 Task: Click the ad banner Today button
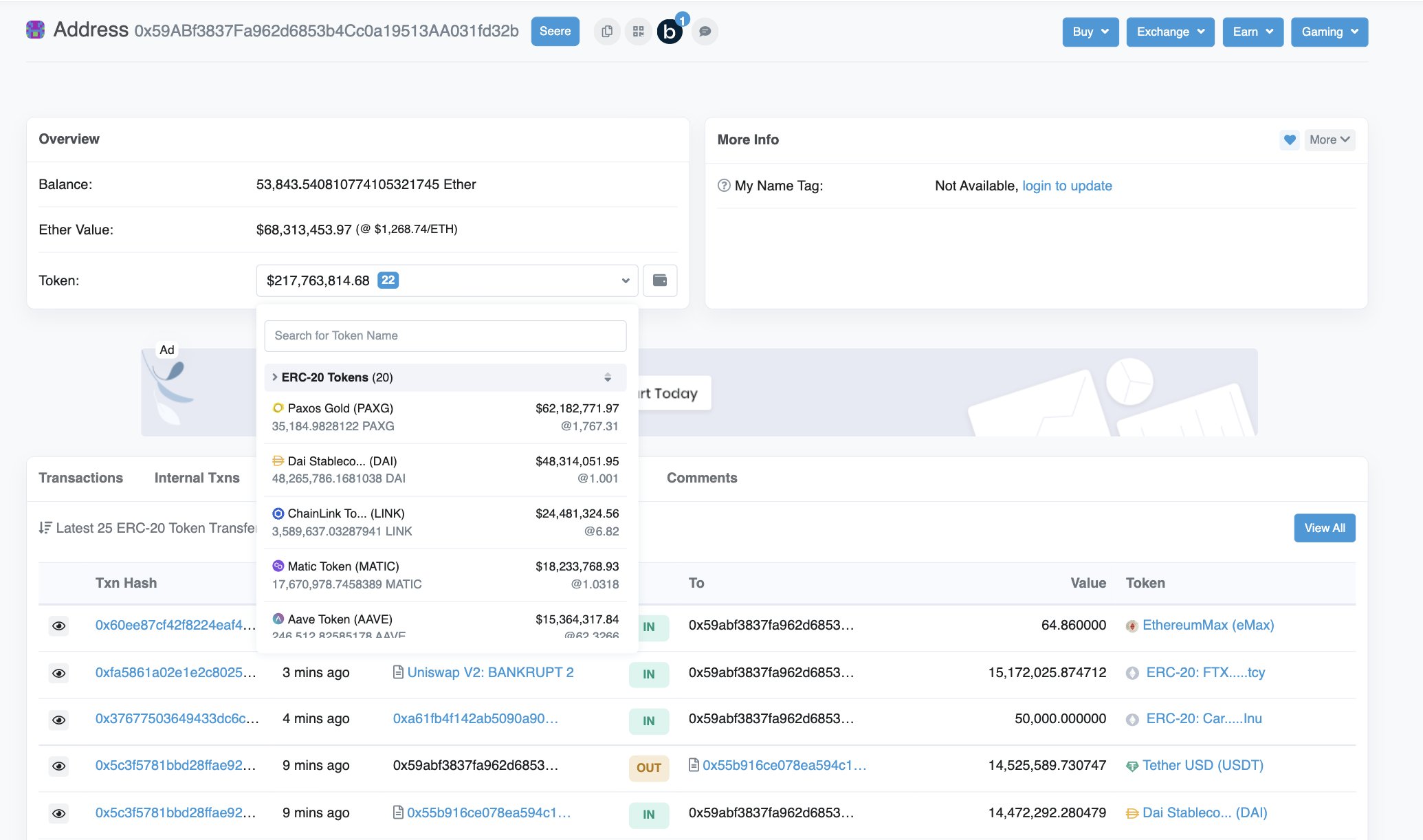(x=674, y=393)
